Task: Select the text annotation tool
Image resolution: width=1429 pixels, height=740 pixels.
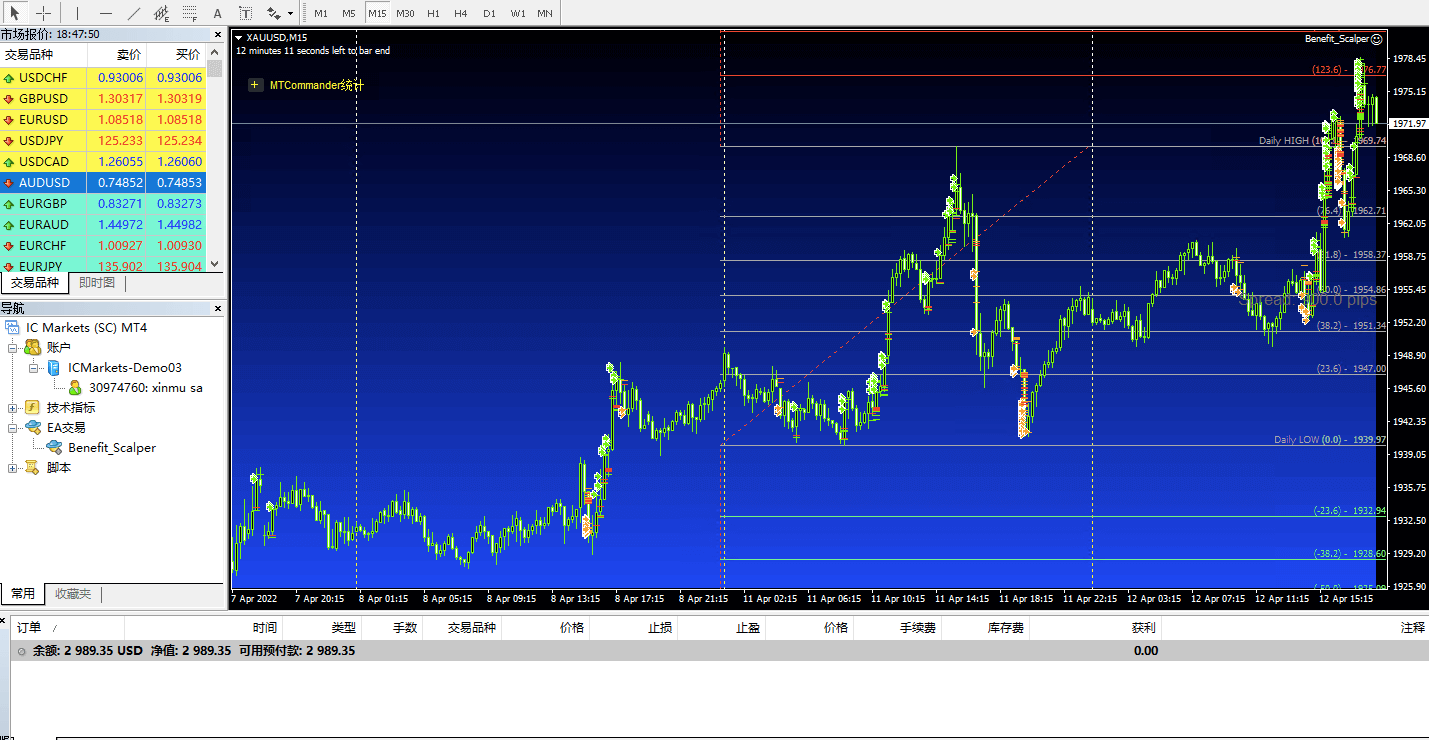Action: [x=217, y=13]
